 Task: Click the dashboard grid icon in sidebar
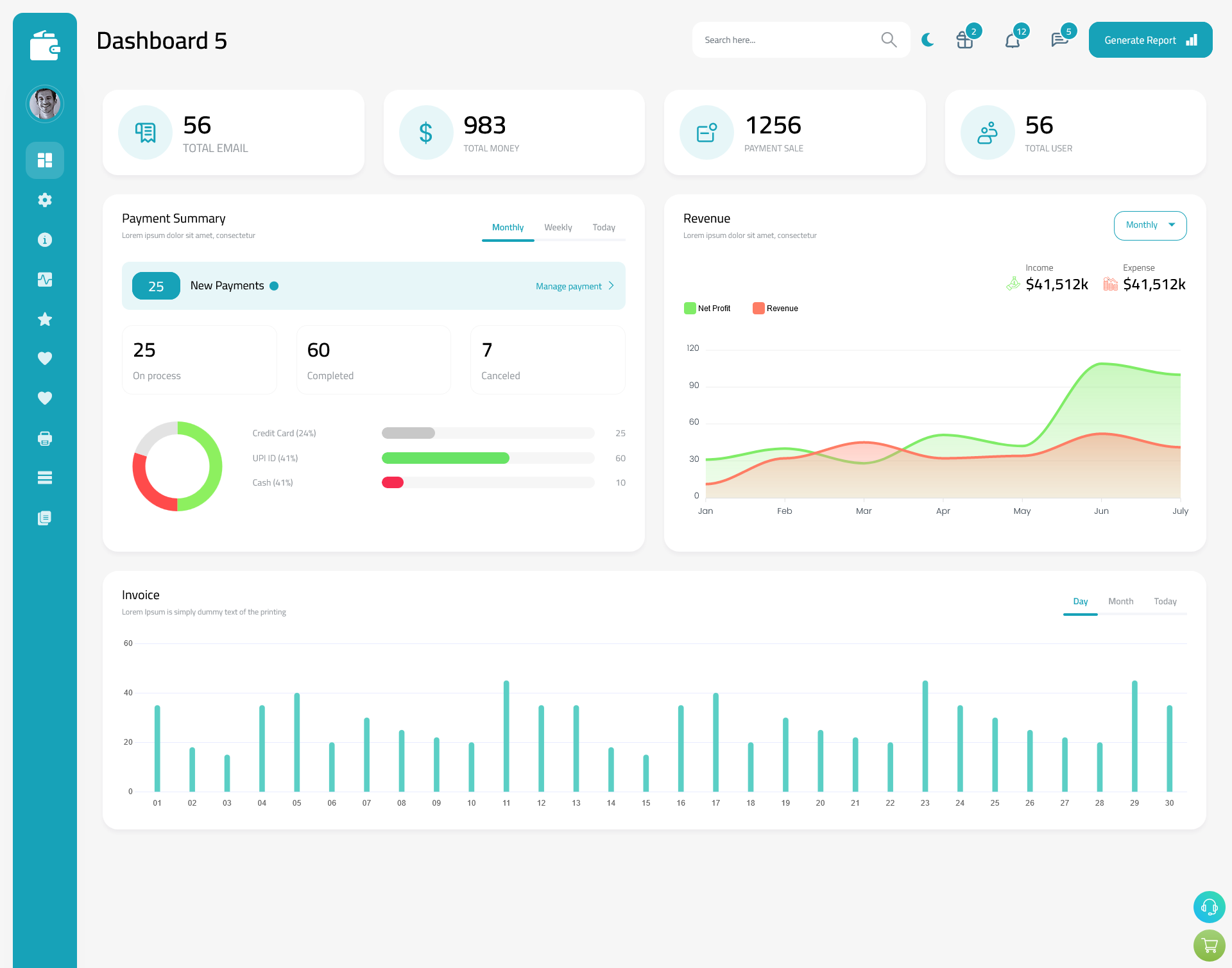click(45, 160)
